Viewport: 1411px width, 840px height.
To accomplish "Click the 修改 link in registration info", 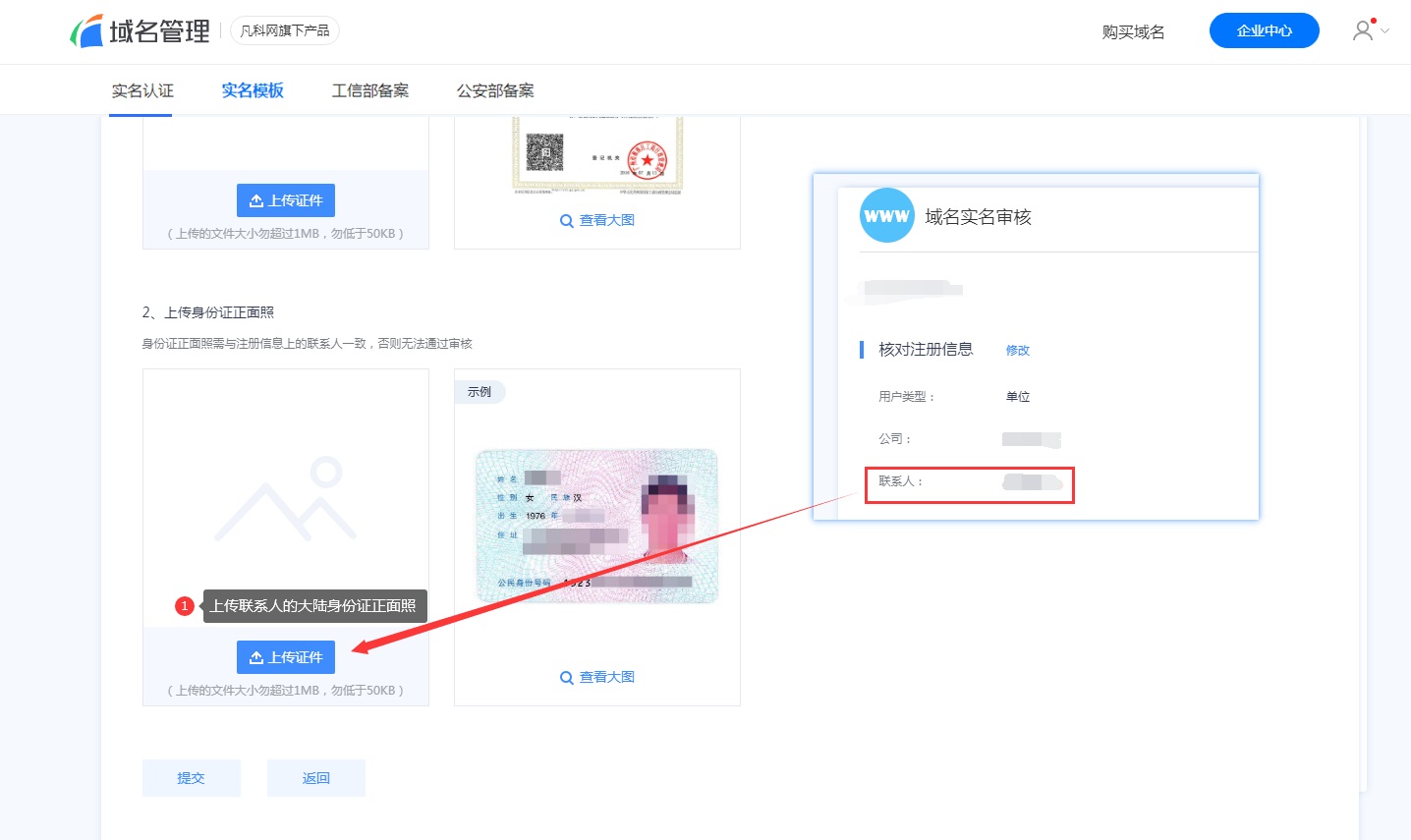I will coord(1018,350).
